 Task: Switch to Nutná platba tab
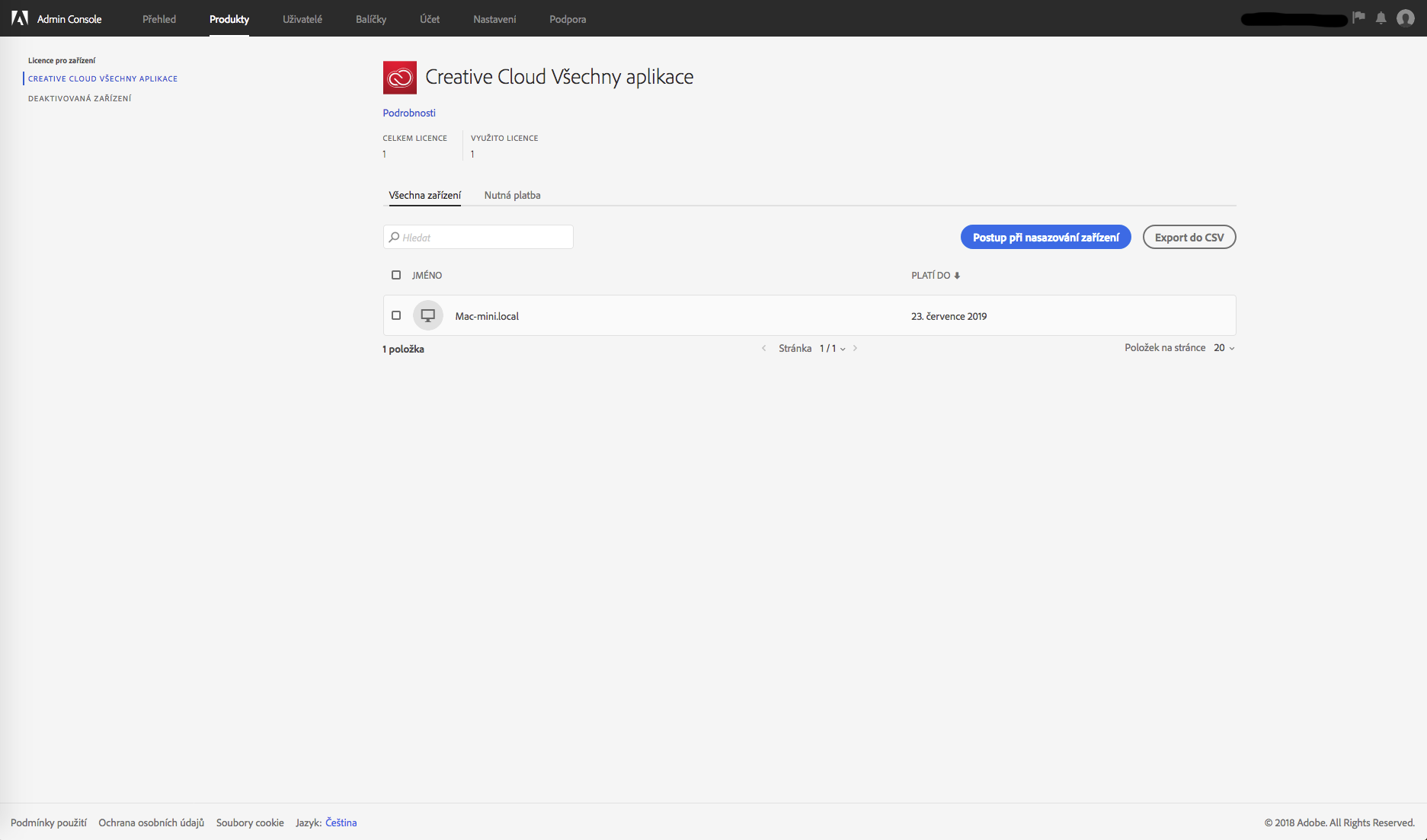coord(513,196)
